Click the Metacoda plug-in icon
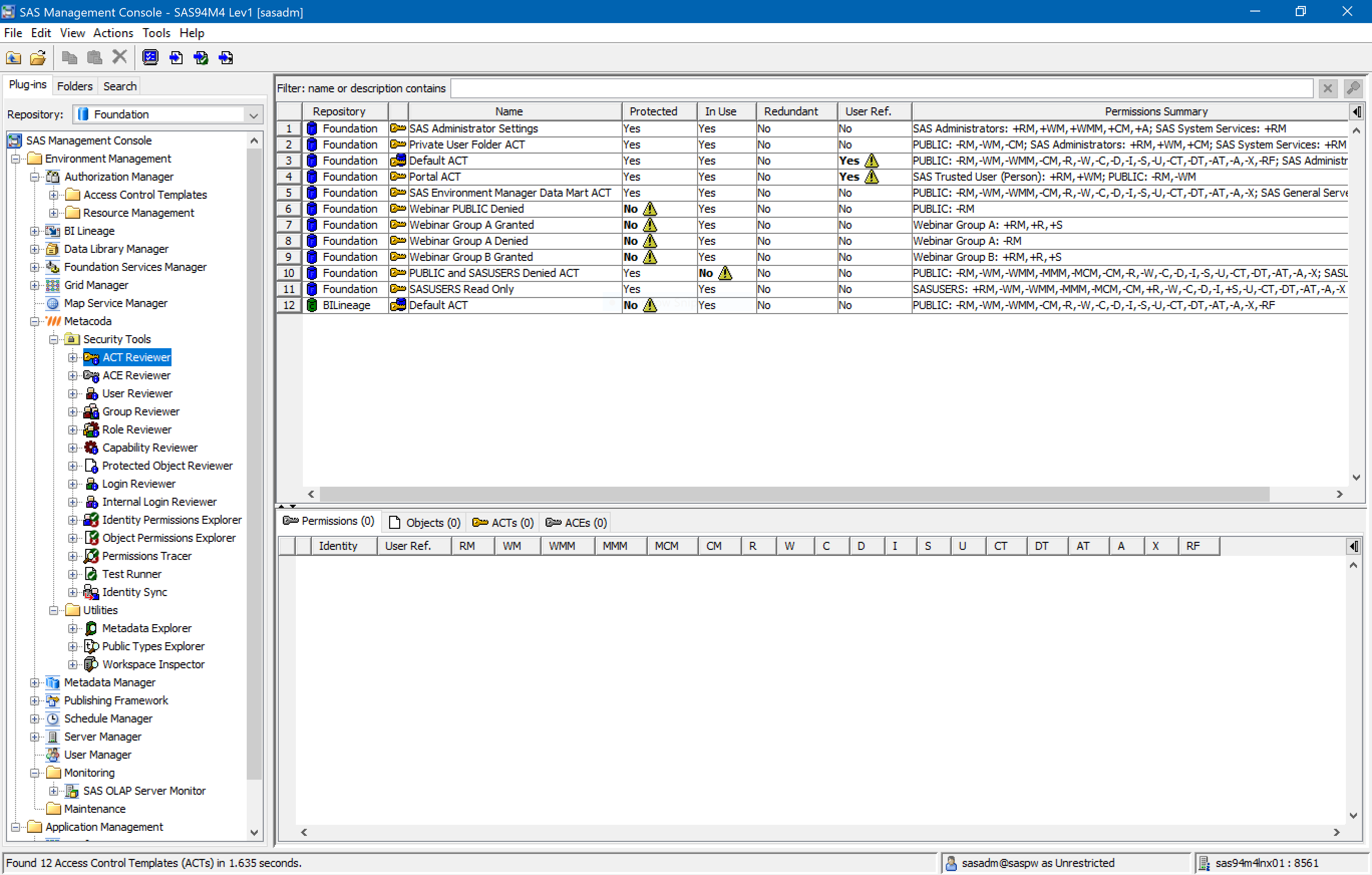This screenshot has width=1372, height=875. 53,321
